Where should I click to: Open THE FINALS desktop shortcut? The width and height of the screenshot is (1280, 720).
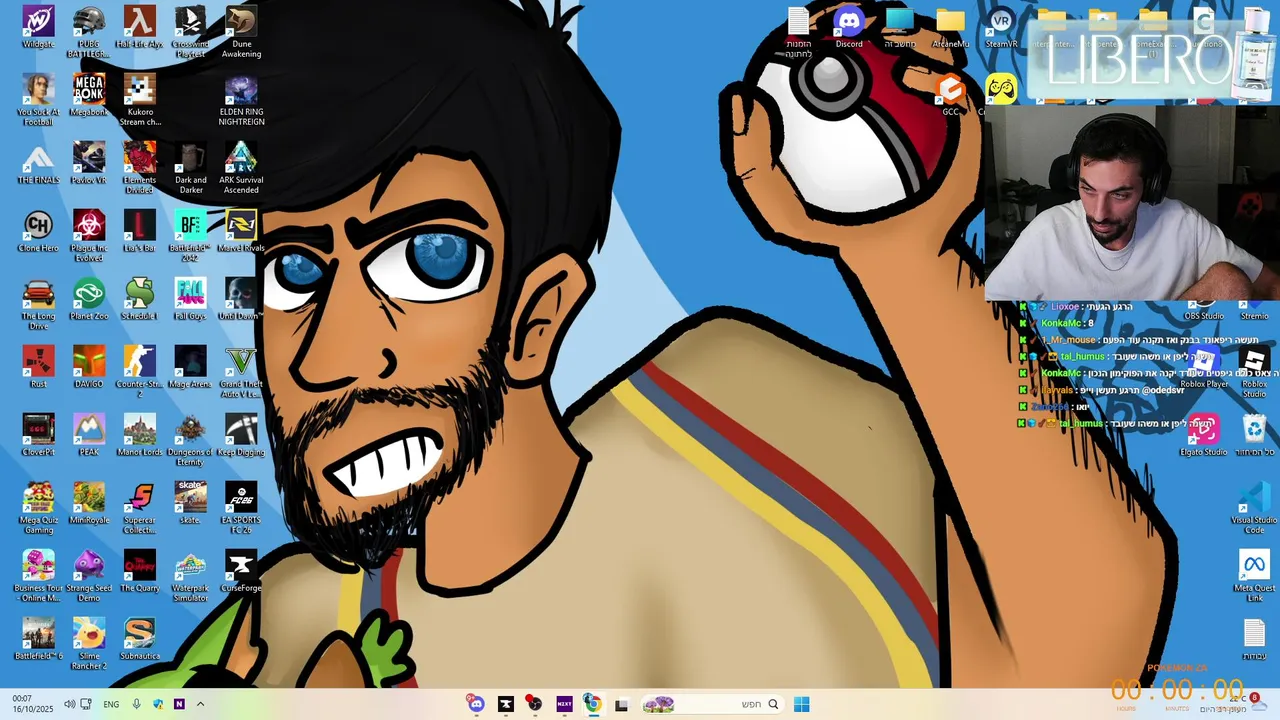(x=38, y=163)
